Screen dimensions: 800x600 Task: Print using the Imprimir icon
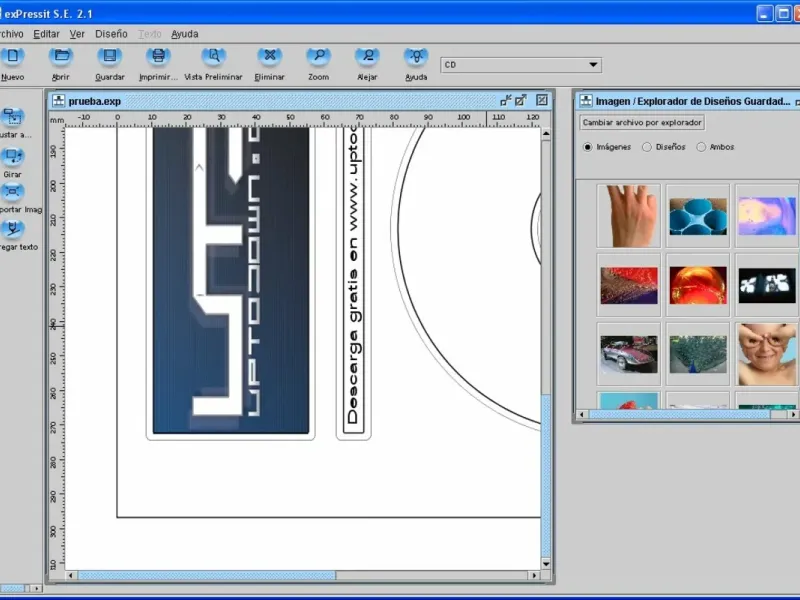point(158,57)
